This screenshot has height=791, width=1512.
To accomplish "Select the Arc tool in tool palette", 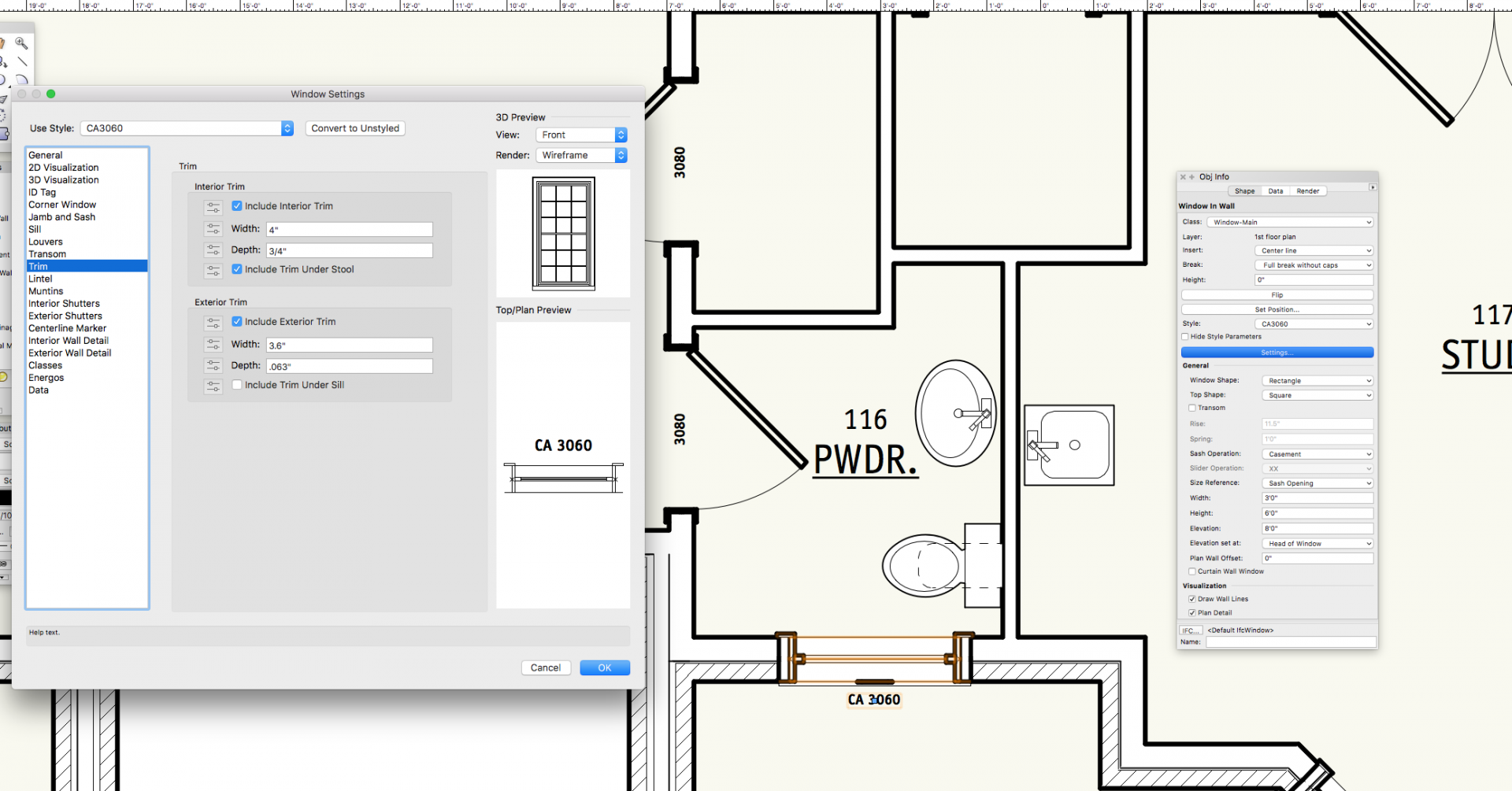I will [22, 79].
